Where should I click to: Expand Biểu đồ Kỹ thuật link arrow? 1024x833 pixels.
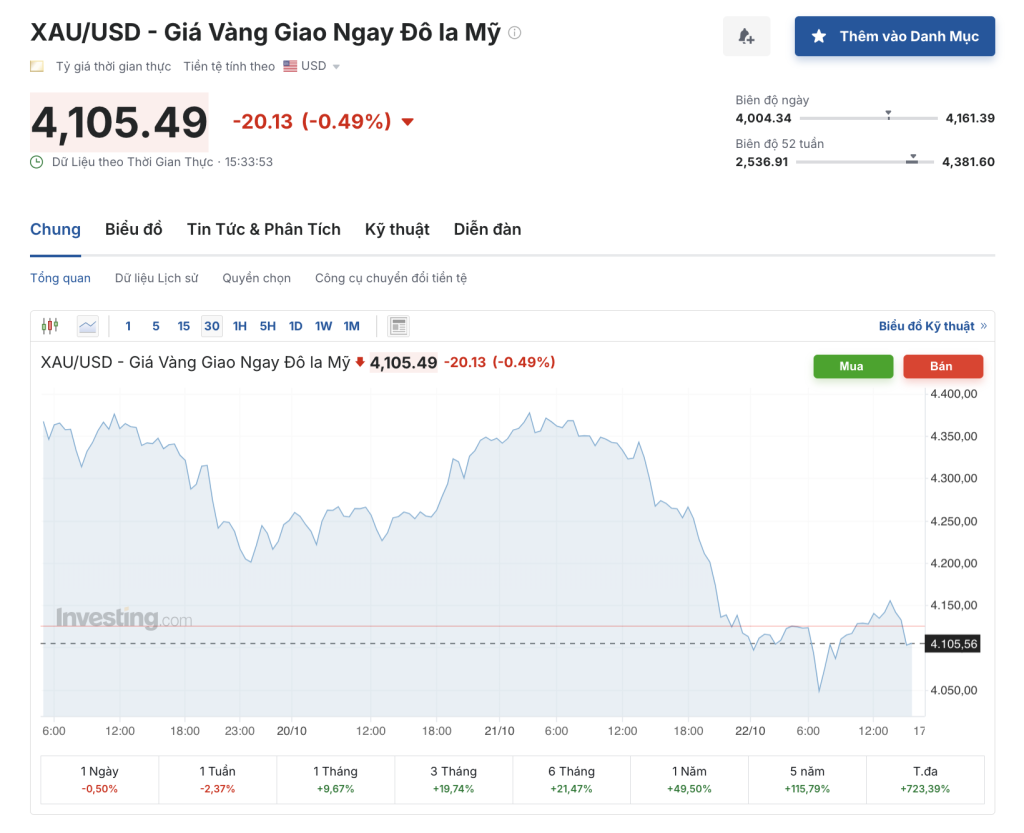[x=983, y=326]
